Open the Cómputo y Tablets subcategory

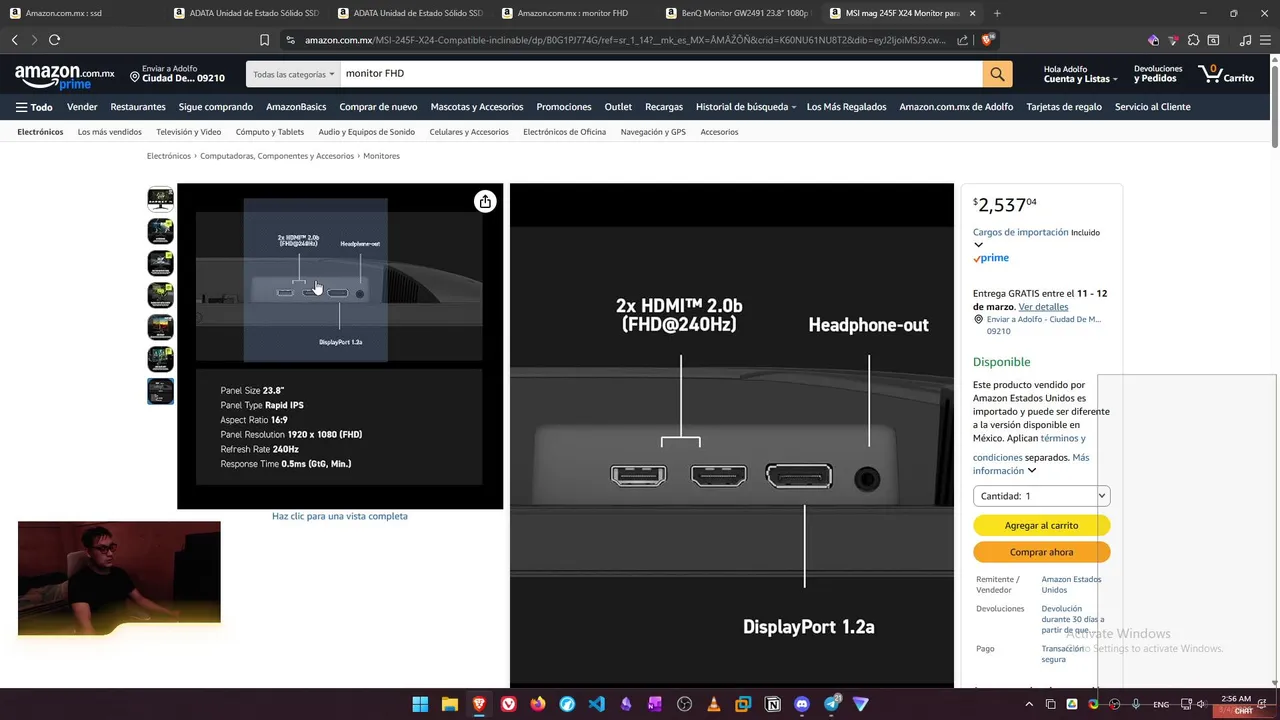270,132
